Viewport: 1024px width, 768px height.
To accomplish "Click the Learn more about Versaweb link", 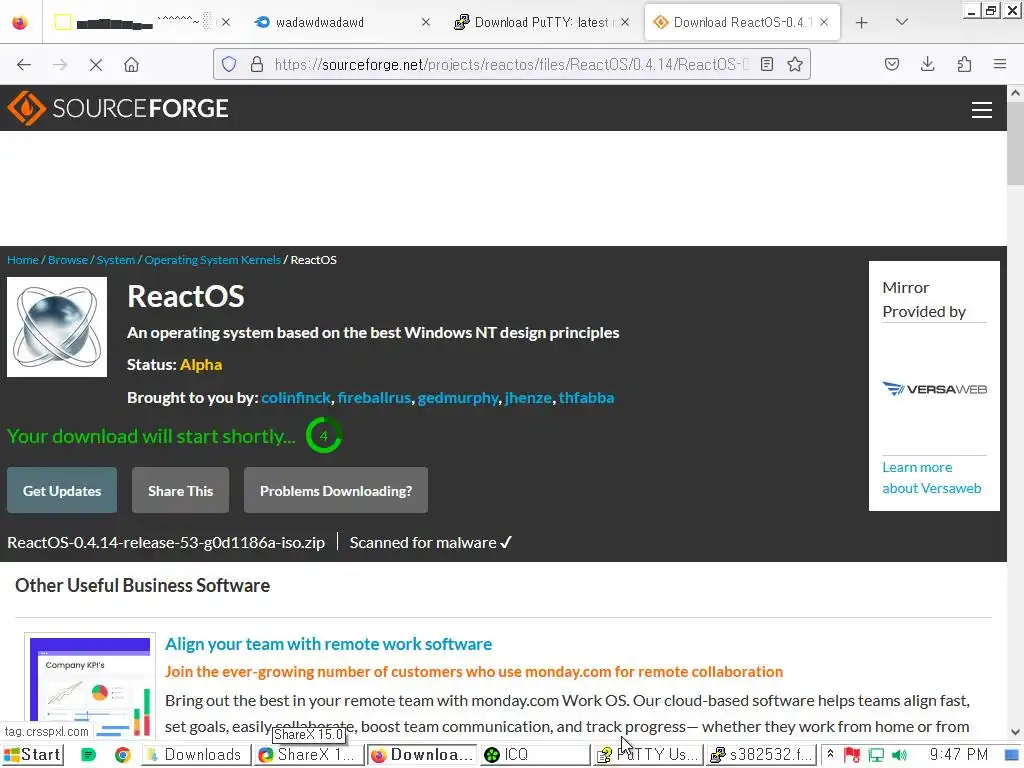I will [932, 478].
